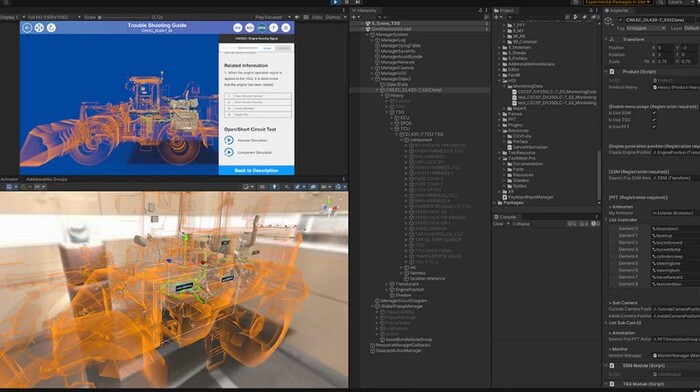Switch to the Addressables Groups tab

point(46,179)
